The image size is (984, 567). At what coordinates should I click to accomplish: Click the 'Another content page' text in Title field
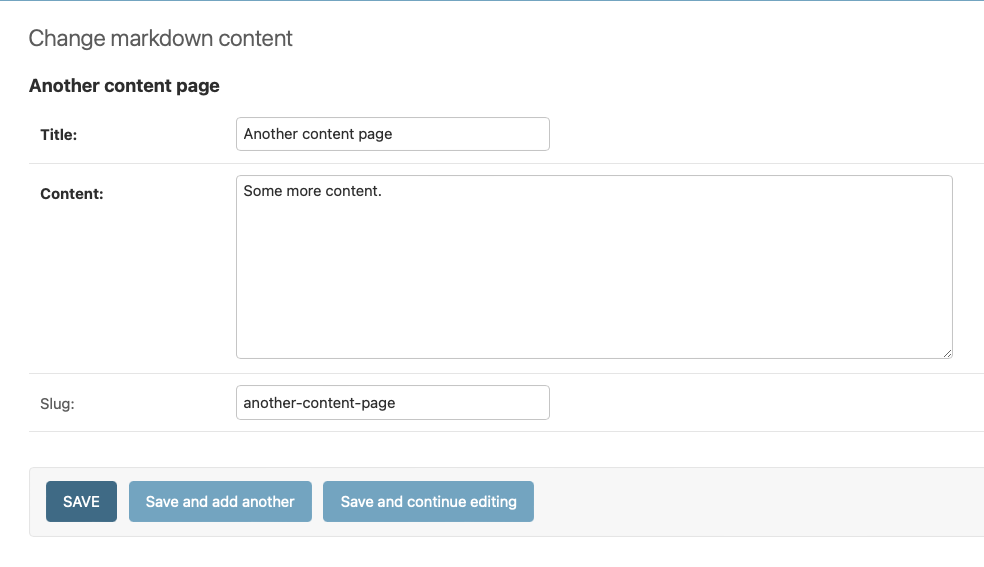click(x=318, y=134)
